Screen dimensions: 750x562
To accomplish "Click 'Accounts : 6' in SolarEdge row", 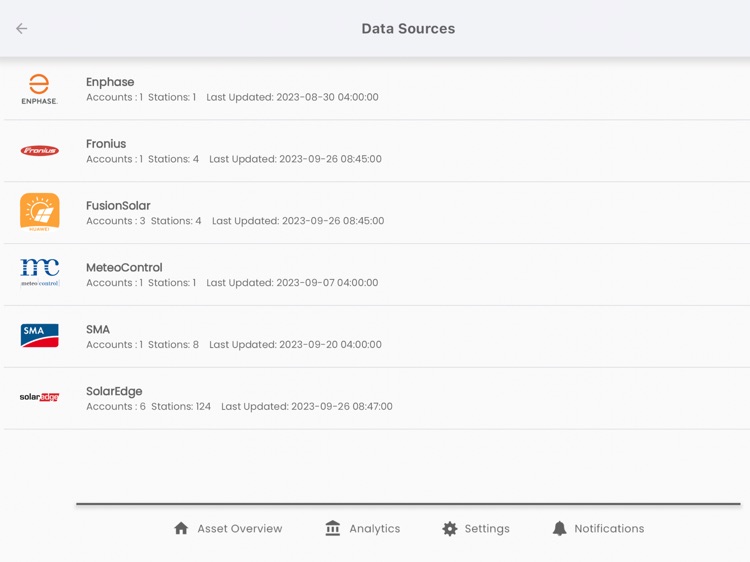I will click(x=116, y=407).
